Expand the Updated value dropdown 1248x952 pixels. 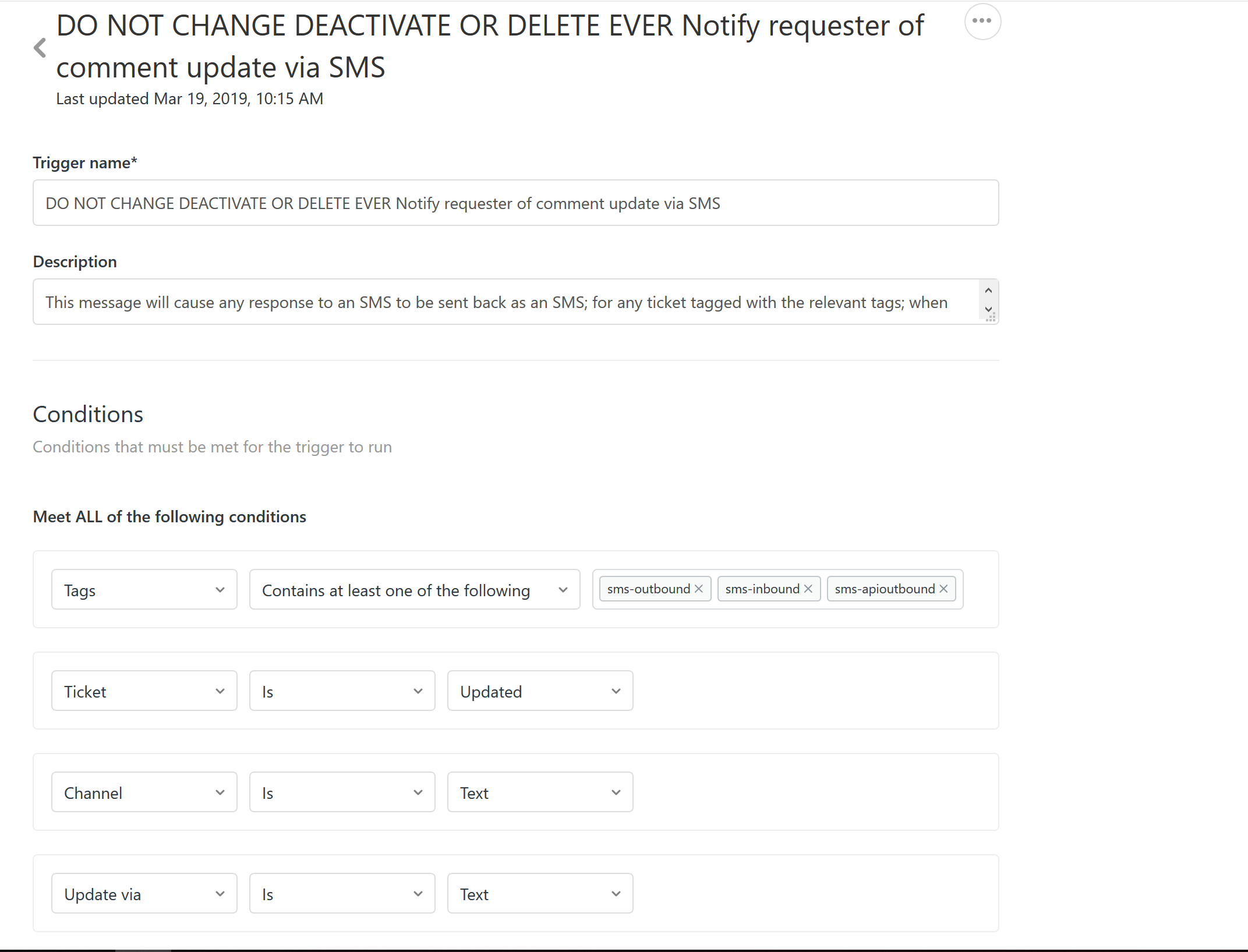(540, 691)
